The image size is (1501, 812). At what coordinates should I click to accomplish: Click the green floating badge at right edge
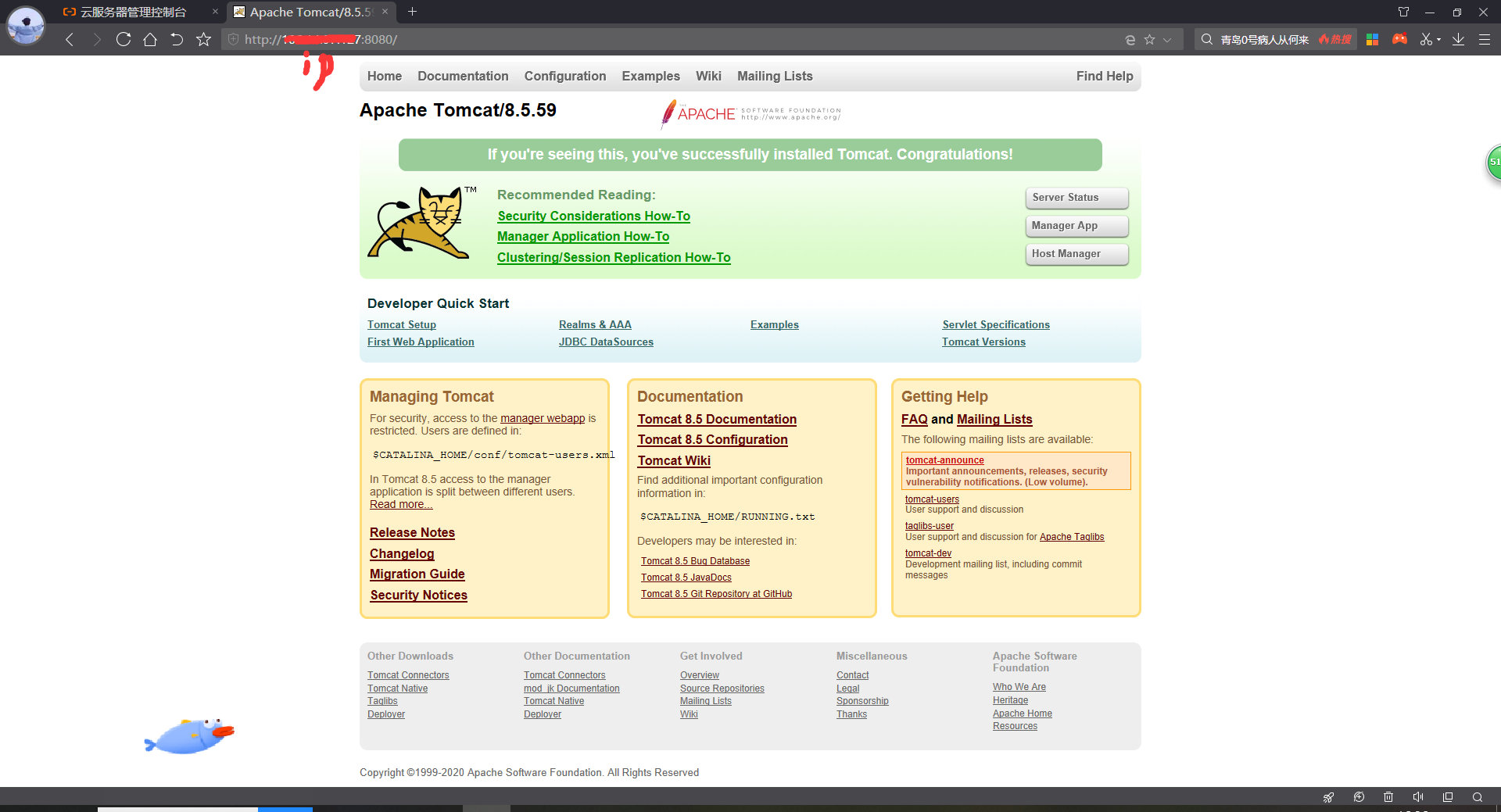[1493, 163]
